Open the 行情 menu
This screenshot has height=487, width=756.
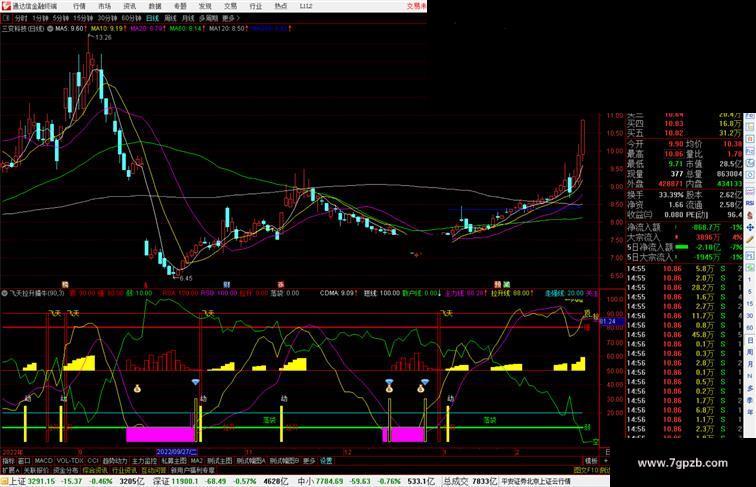79,6
